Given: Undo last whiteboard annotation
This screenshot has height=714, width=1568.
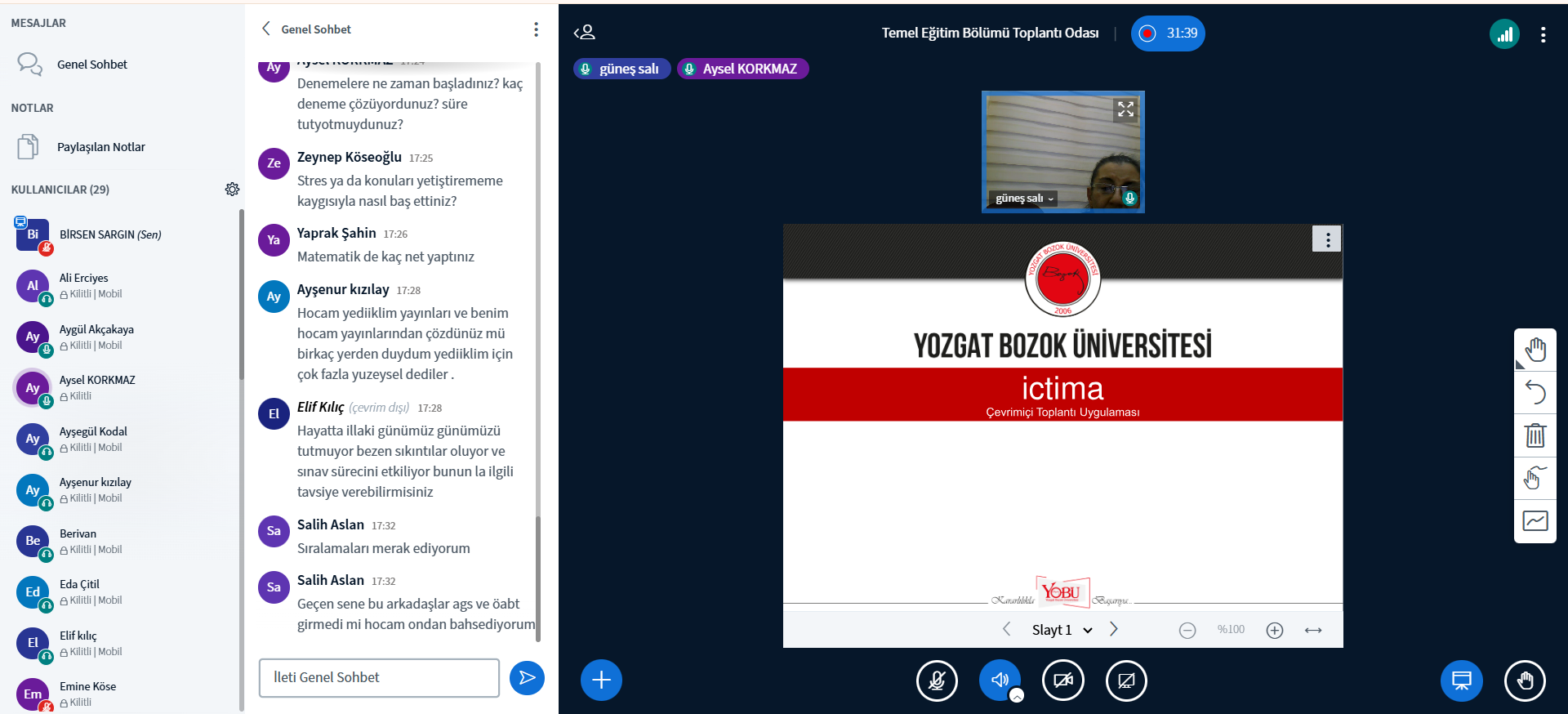Looking at the screenshot, I should point(1535,393).
